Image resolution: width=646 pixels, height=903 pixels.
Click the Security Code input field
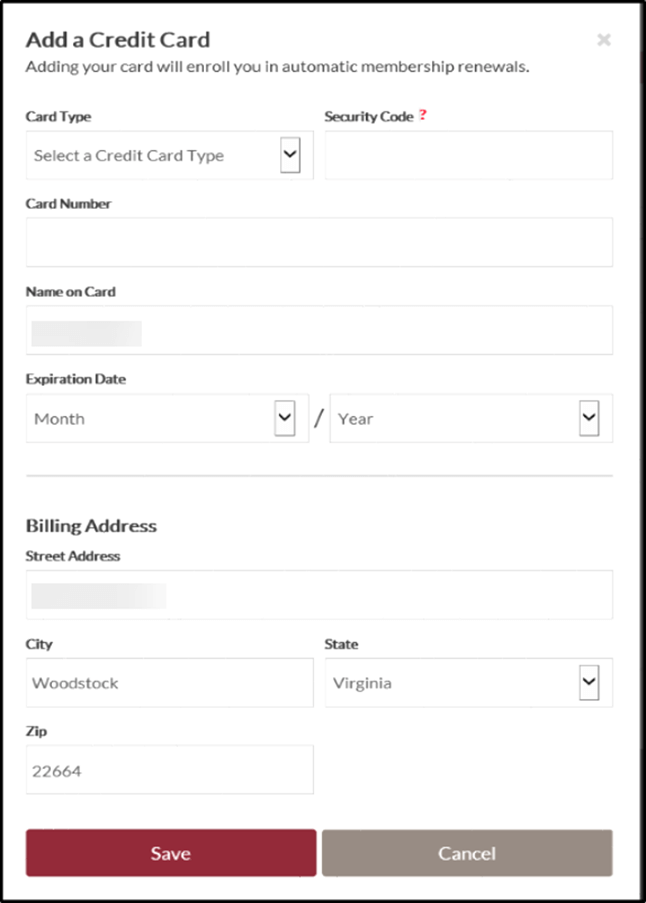click(469, 155)
